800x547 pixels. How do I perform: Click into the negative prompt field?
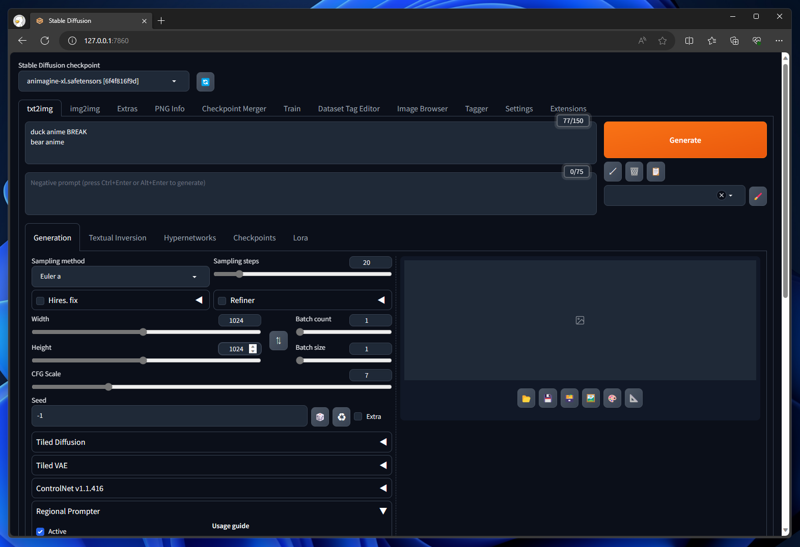coord(311,193)
